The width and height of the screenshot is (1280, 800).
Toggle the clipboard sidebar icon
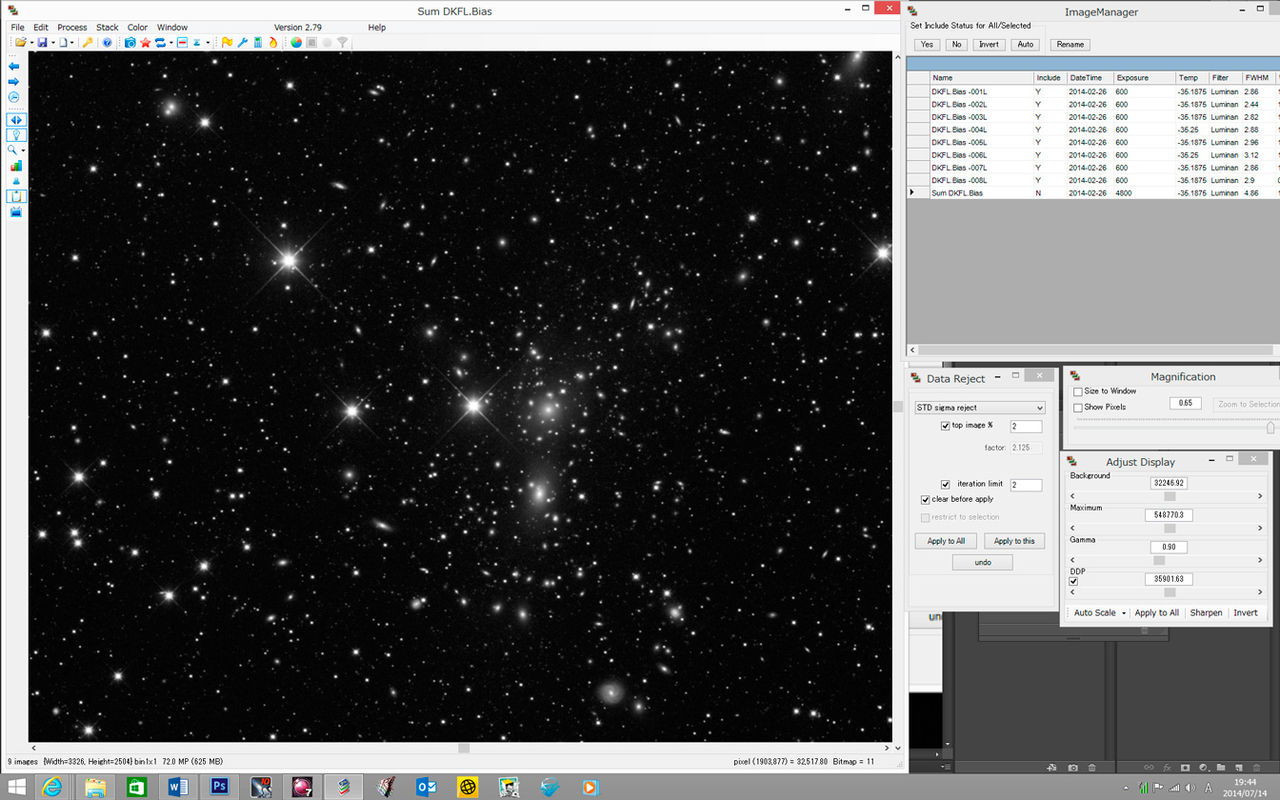coord(16,197)
